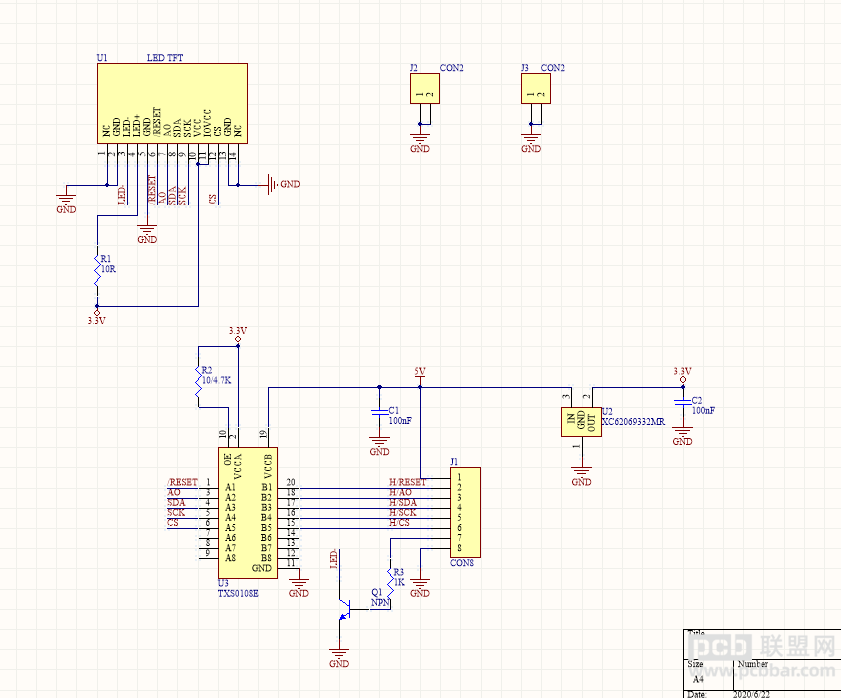This screenshot has height=698, width=841.
Task: Click the 3.3V power port above R2
Action: [238, 335]
